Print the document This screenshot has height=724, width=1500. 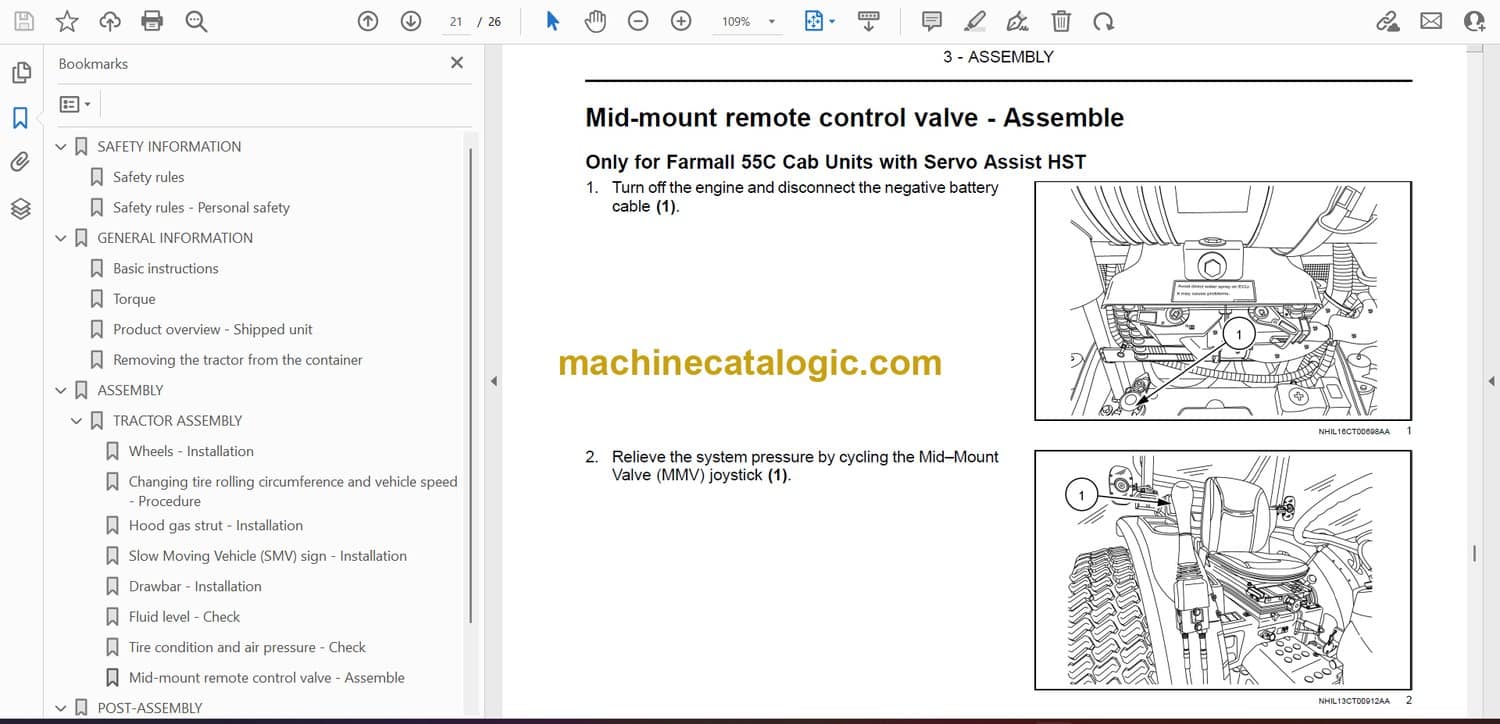coord(152,21)
